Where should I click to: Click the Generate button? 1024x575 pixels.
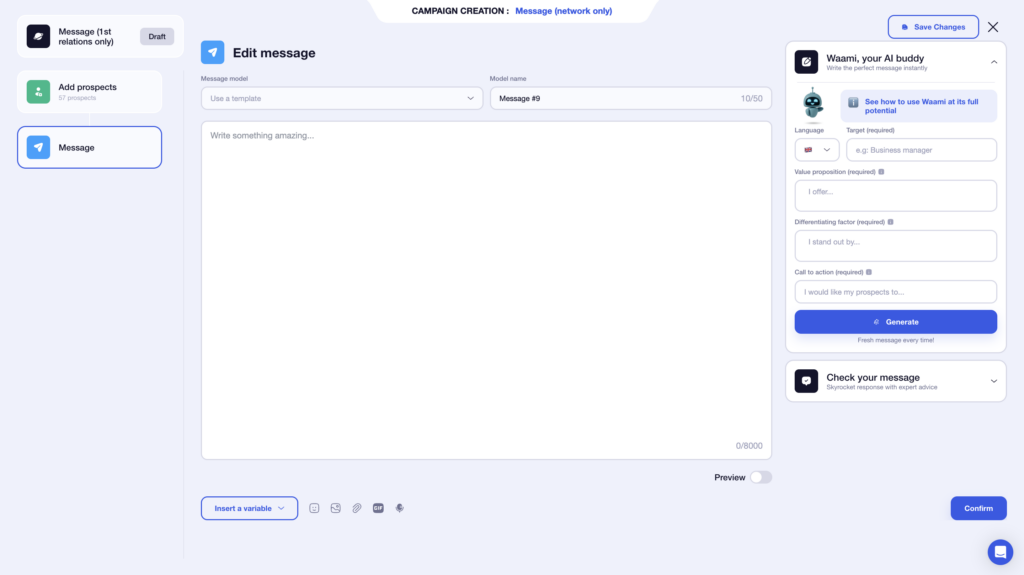point(895,322)
